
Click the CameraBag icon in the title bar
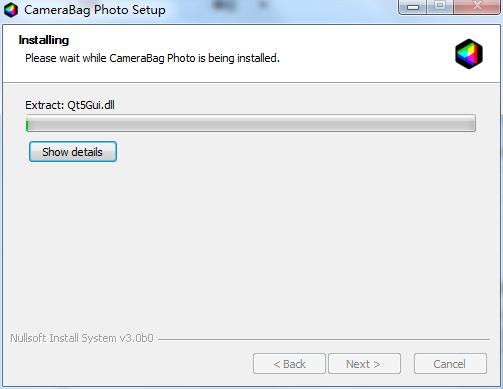coord(11,10)
